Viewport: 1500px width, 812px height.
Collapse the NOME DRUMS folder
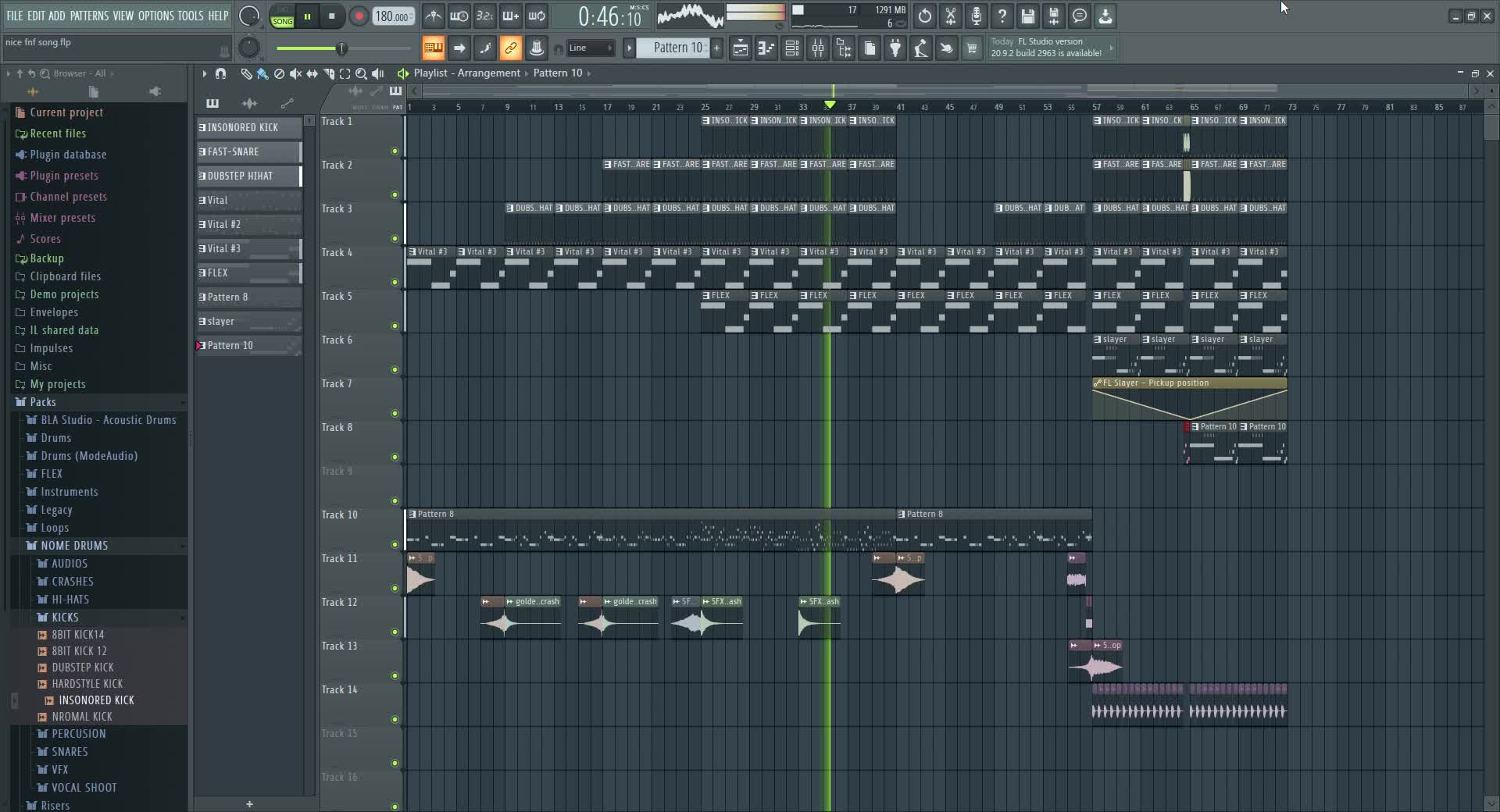pyautogui.click(x=74, y=546)
